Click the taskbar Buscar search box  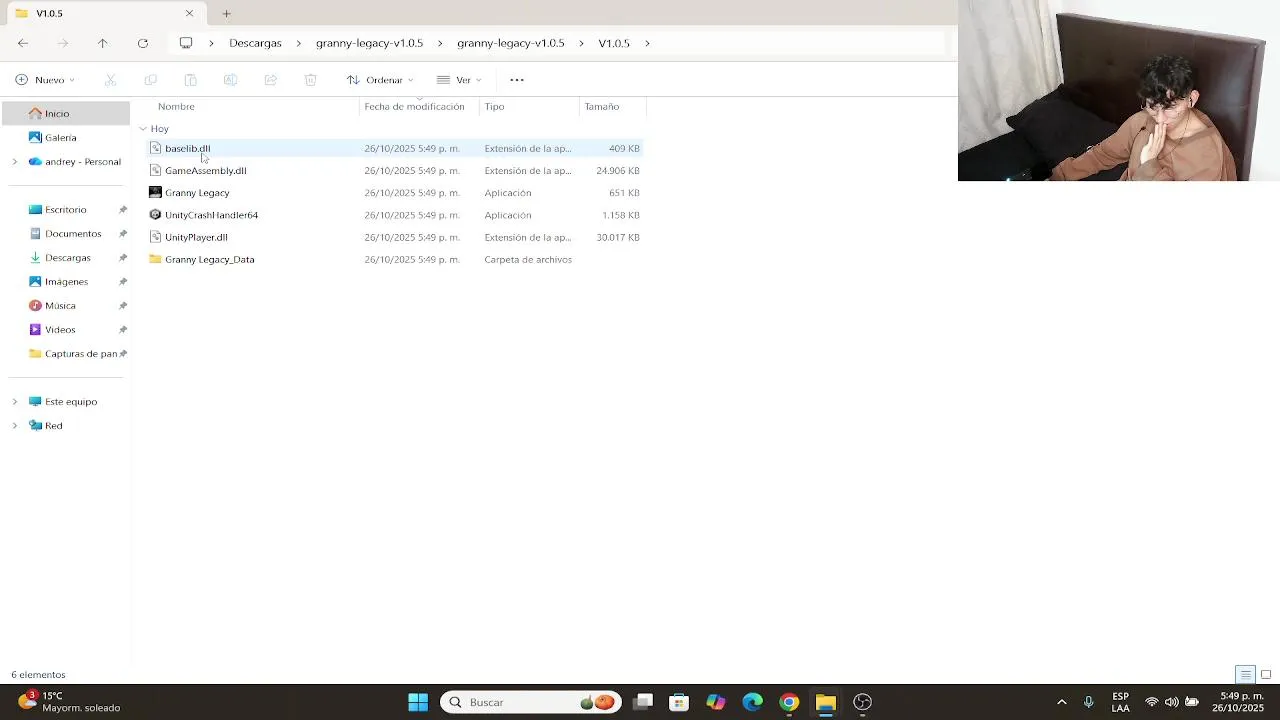pos(531,702)
